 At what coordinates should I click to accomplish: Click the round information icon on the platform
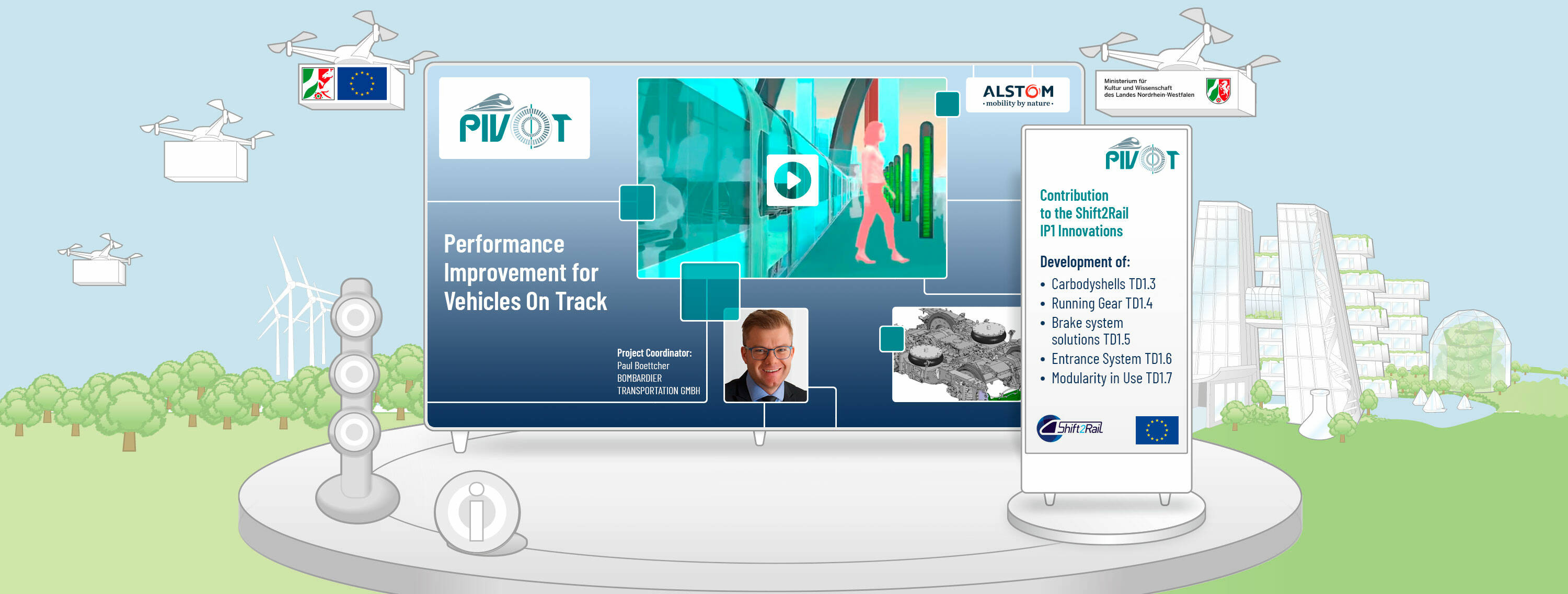(x=477, y=512)
